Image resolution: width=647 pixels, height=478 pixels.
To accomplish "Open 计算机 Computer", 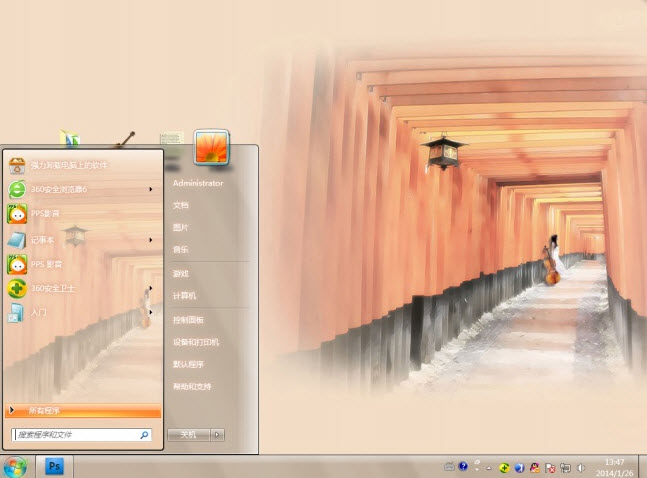I will (x=184, y=296).
